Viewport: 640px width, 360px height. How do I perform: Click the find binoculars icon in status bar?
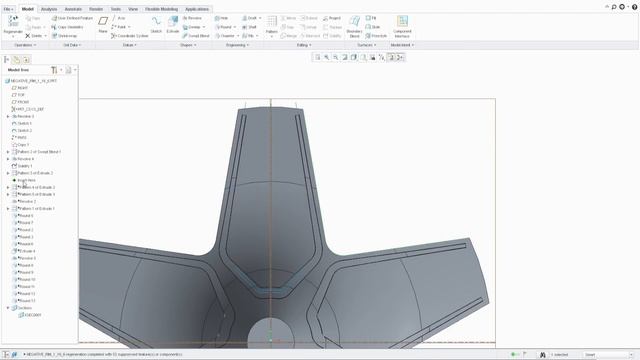tap(542, 355)
